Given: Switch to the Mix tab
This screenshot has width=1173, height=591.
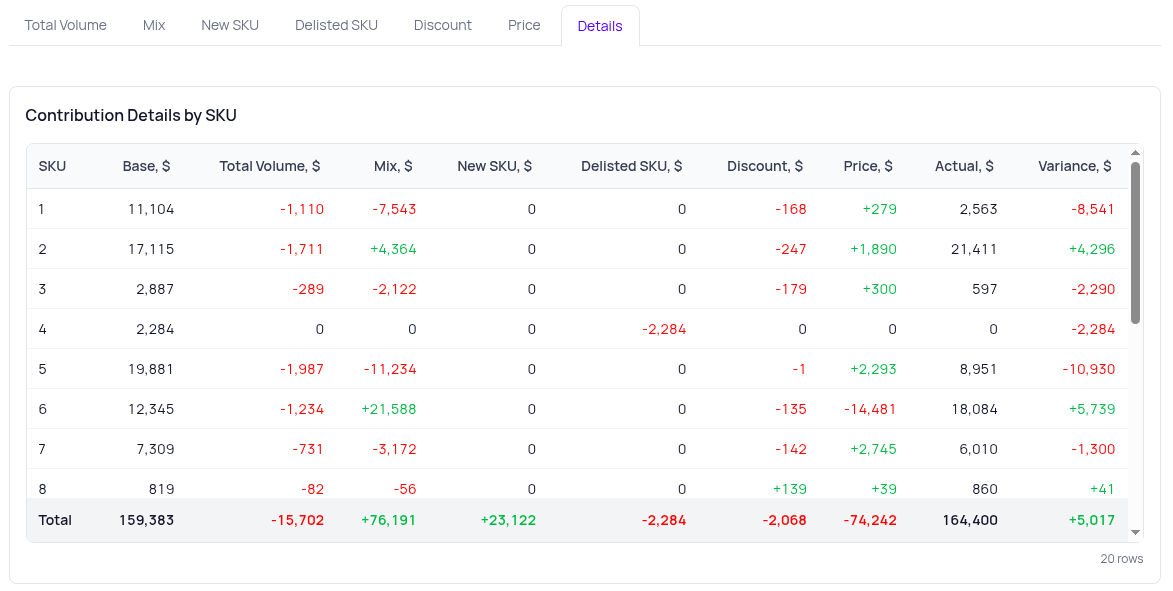Looking at the screenshot, I should coord(154,25).
